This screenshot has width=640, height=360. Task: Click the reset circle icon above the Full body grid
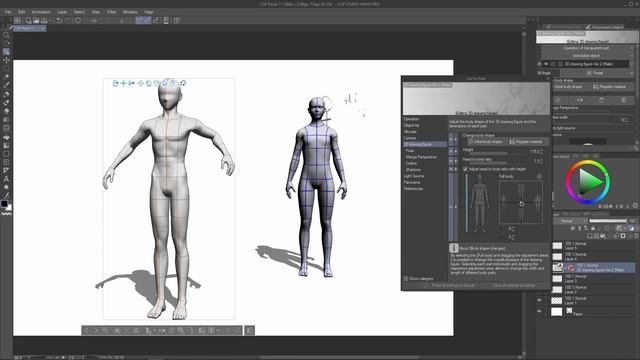(x=540, y=176)
